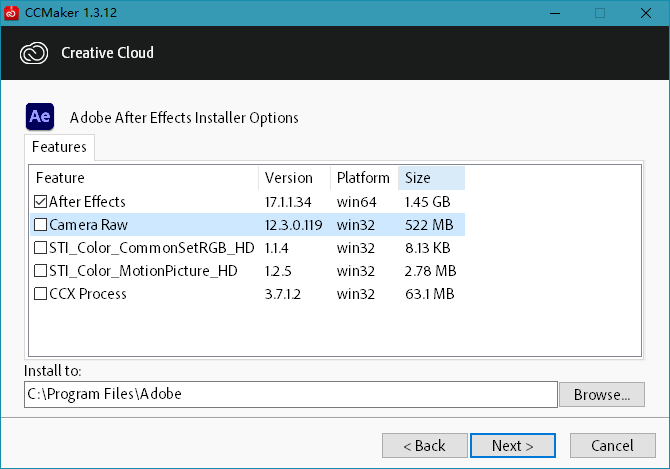This screenshot has width=670, height=469.
Task: Click the 522 MB size cell
Action: (x=429, y=225)
